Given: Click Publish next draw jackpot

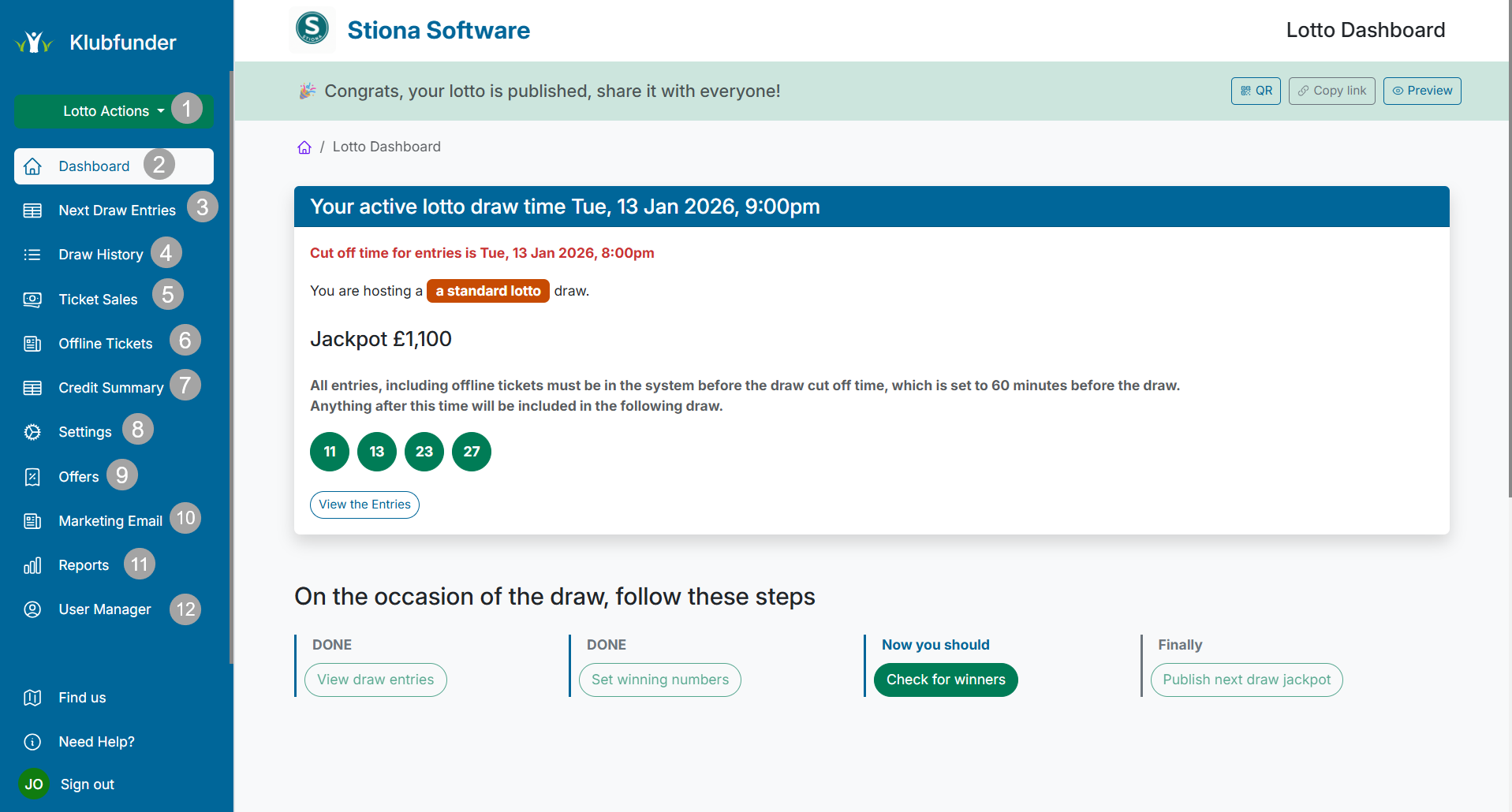Looking at the screenshot, I should point(1246,679).
